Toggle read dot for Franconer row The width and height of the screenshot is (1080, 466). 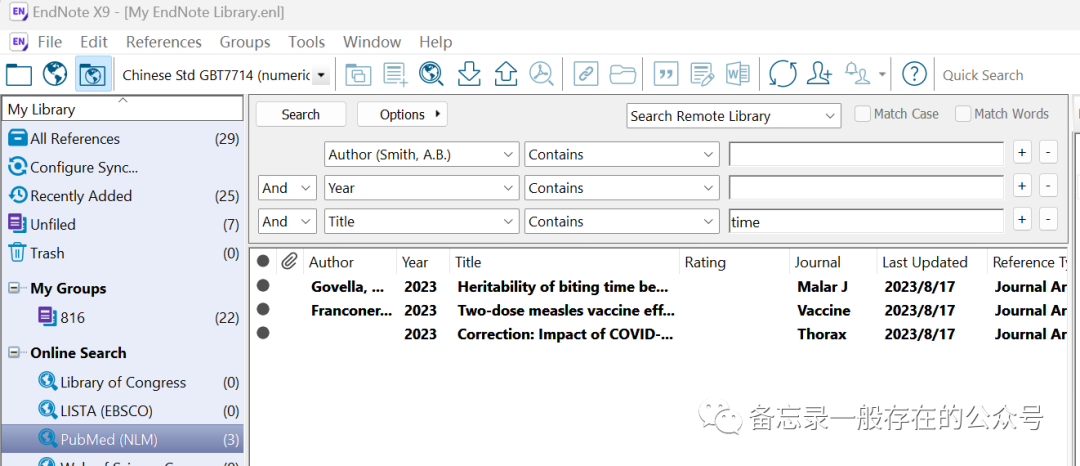[262, 310]
